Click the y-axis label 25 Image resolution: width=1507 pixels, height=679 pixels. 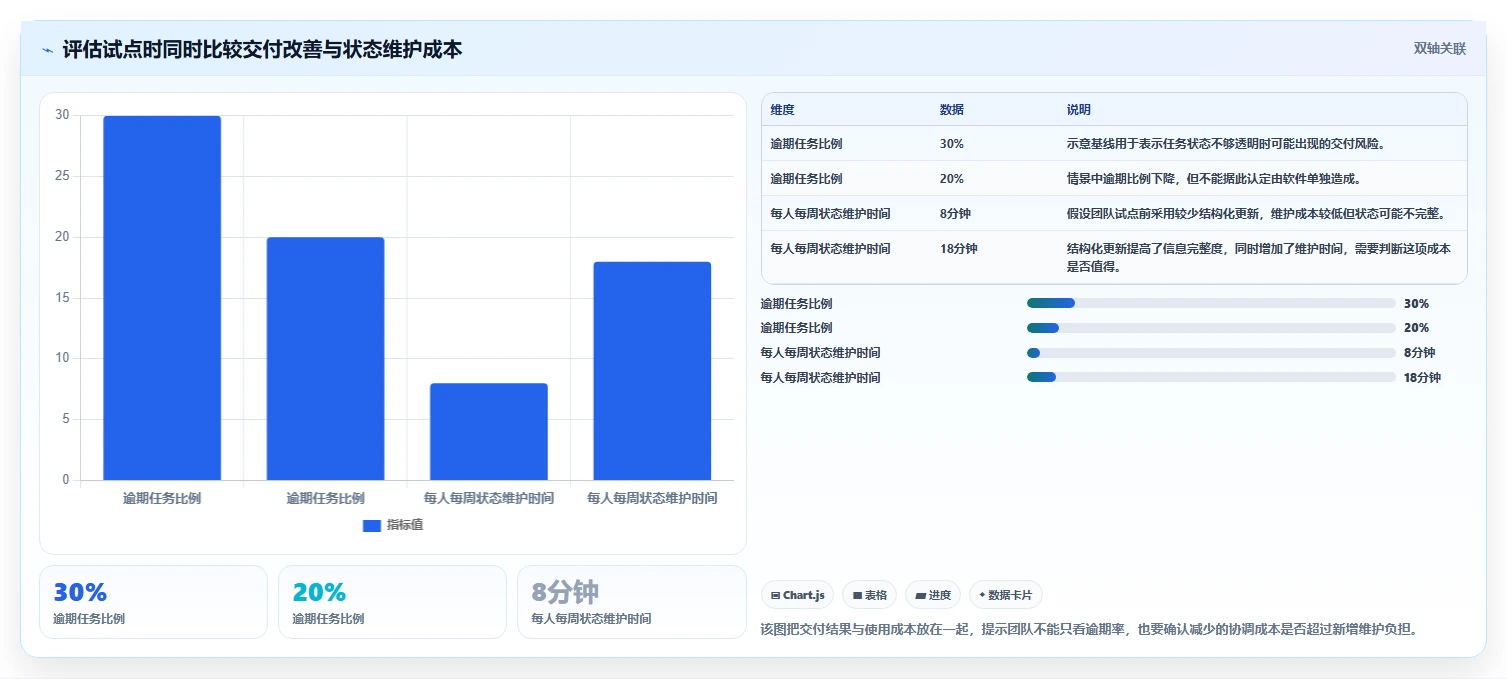click(62, 176)
